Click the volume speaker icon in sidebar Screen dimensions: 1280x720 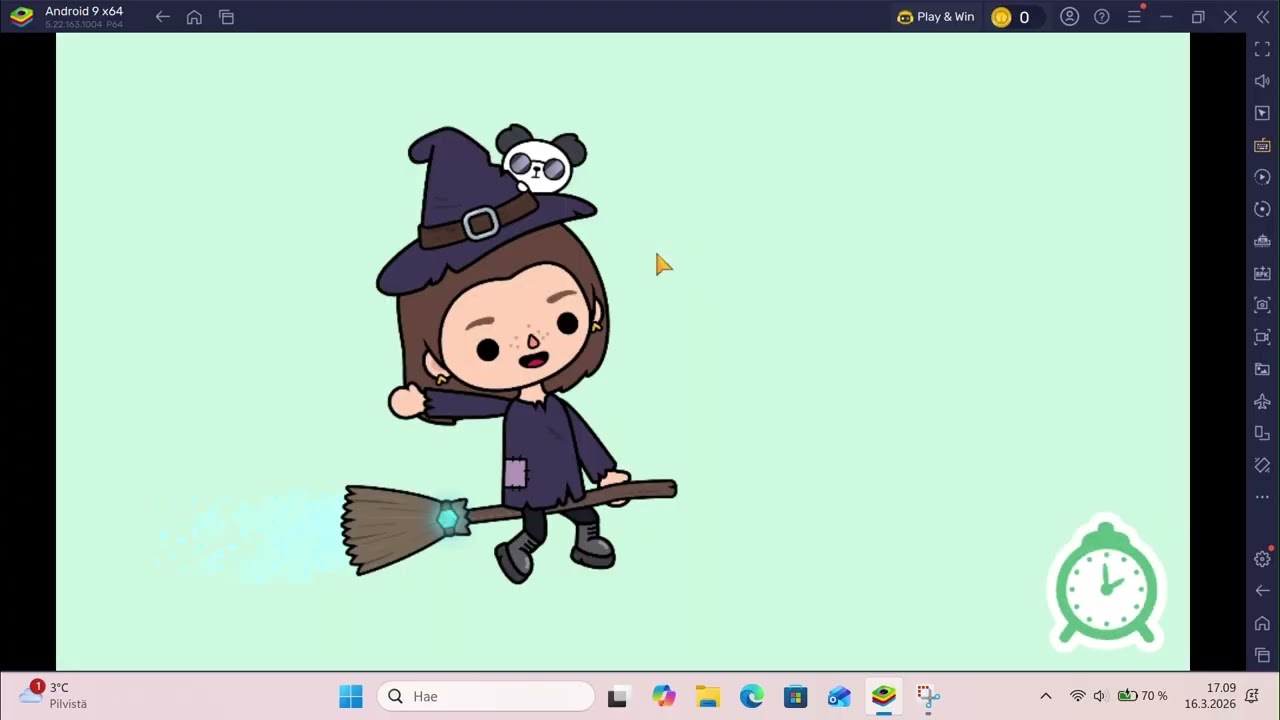(x=1262, y=81)
